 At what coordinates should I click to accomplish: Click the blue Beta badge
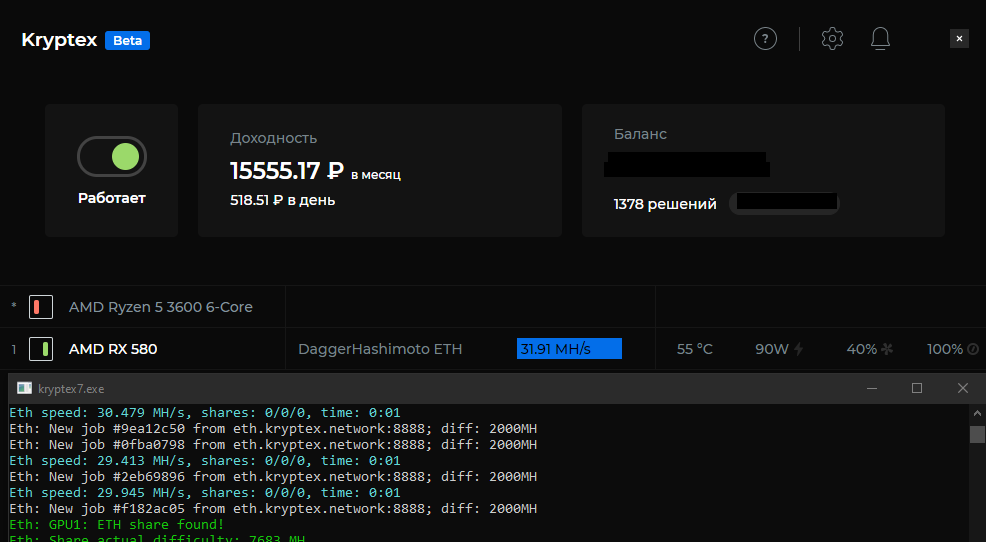pyautogui.click(x=127, y=41)
